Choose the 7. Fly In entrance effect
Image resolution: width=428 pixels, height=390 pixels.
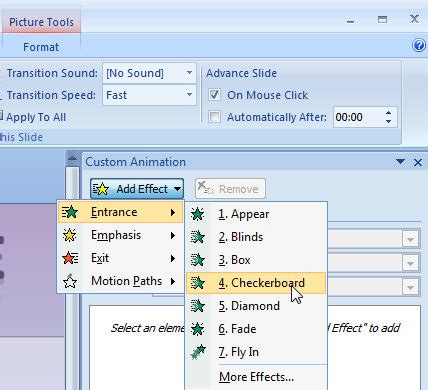click(256, 352)
